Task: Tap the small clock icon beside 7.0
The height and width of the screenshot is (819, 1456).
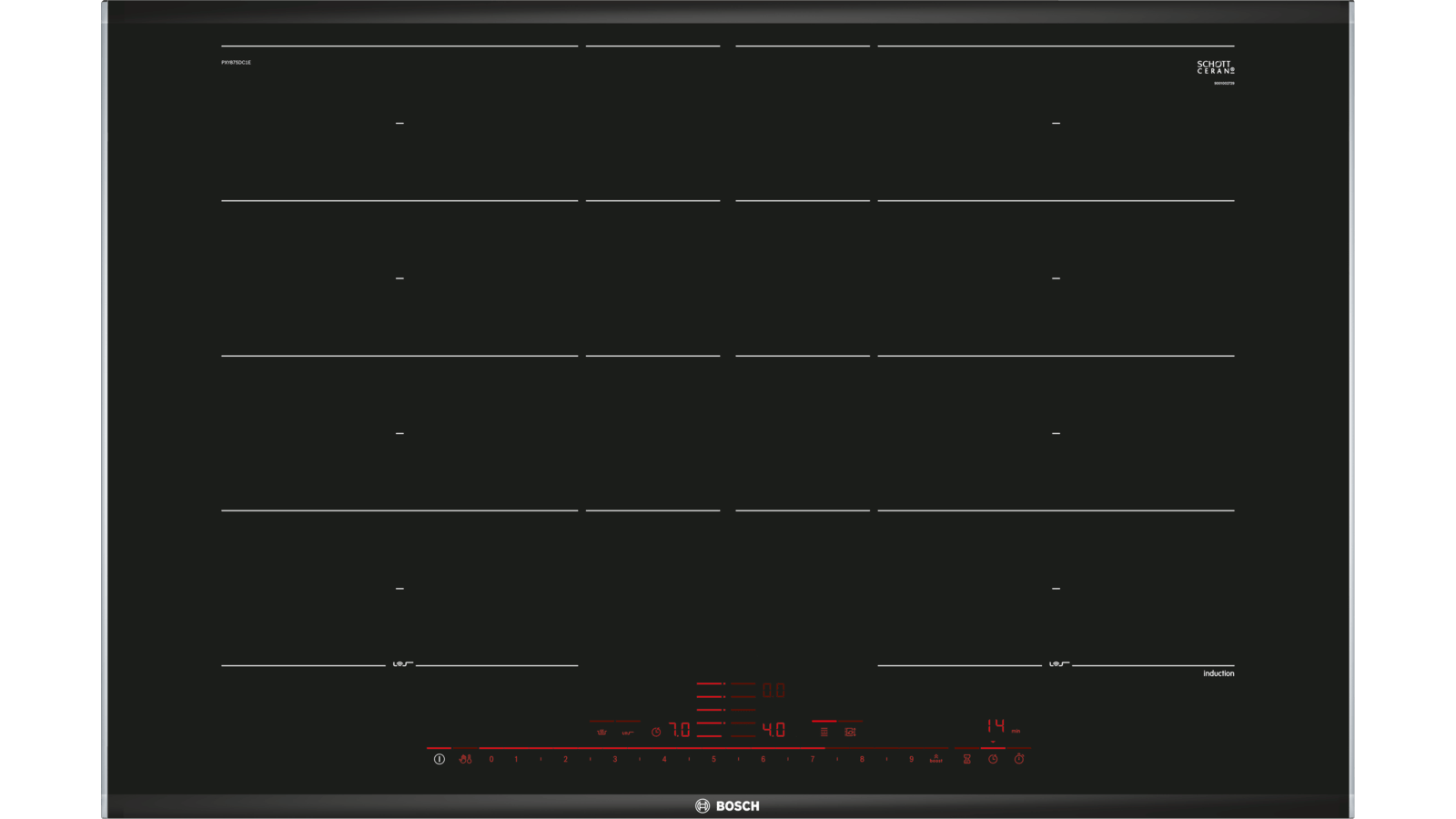Action: [656, 732]
